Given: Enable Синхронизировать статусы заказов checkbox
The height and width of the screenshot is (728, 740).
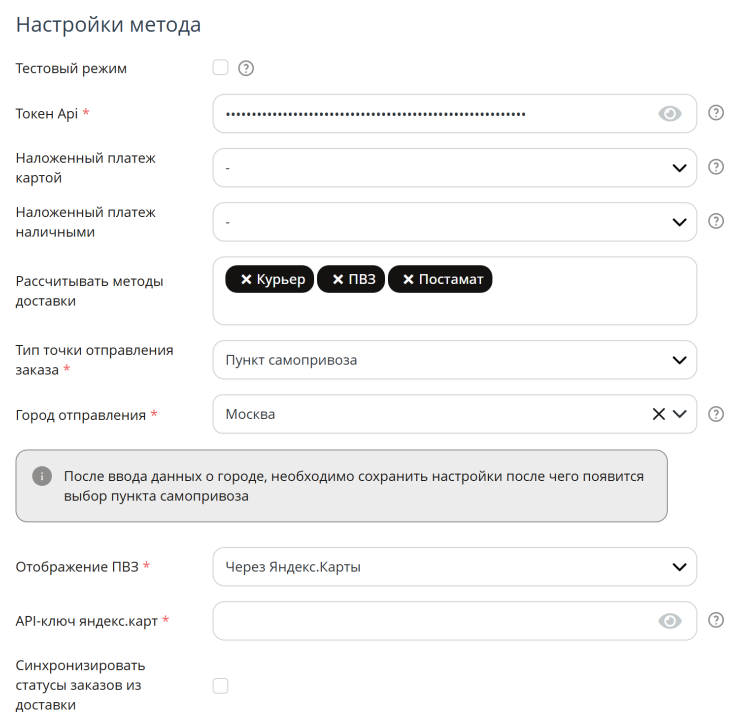Looking at the screenshot, I should [220, 686].
